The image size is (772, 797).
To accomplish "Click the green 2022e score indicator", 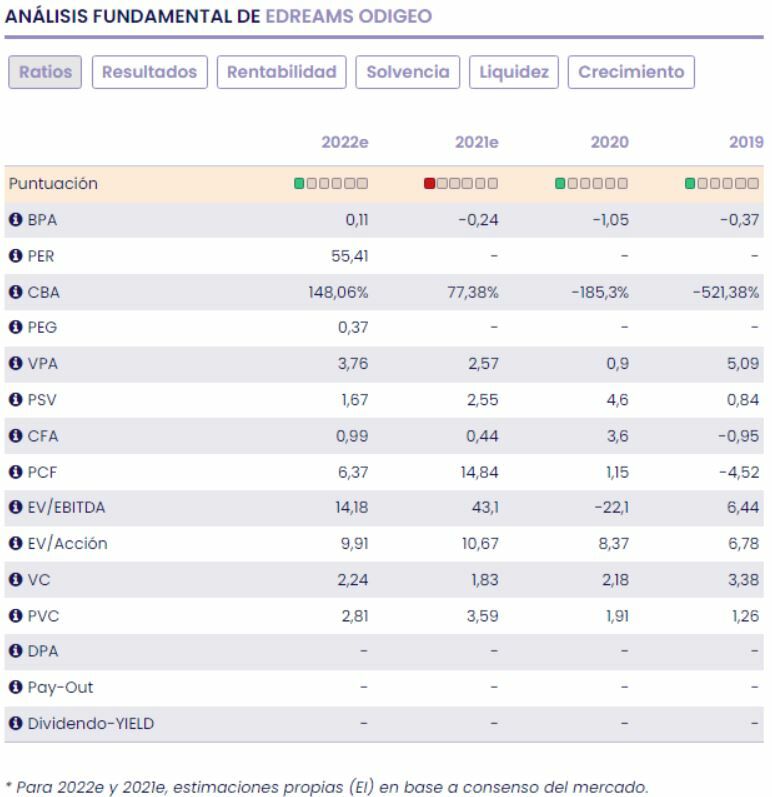I will pos(300,184).
